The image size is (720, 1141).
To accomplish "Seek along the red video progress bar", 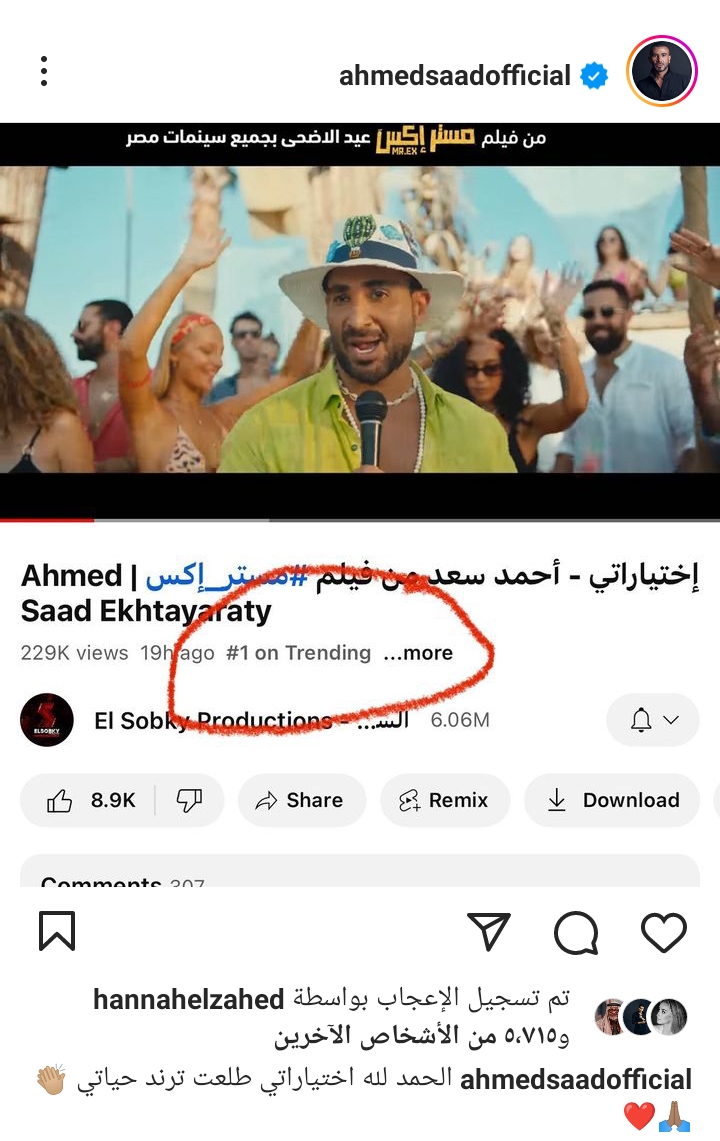I will tap(360, 520).
